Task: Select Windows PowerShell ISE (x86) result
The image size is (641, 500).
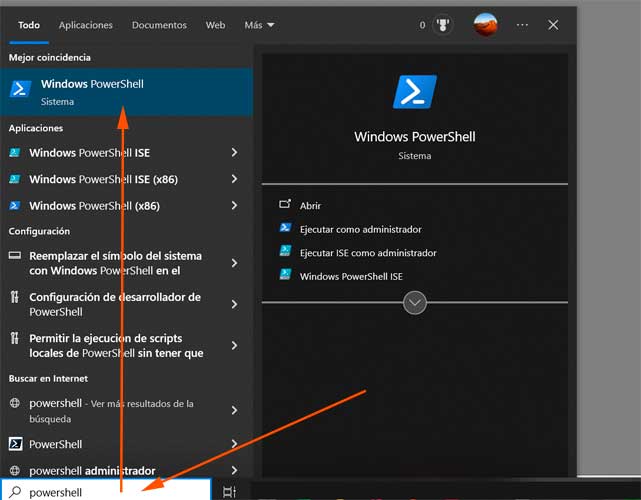Action: 126,179
